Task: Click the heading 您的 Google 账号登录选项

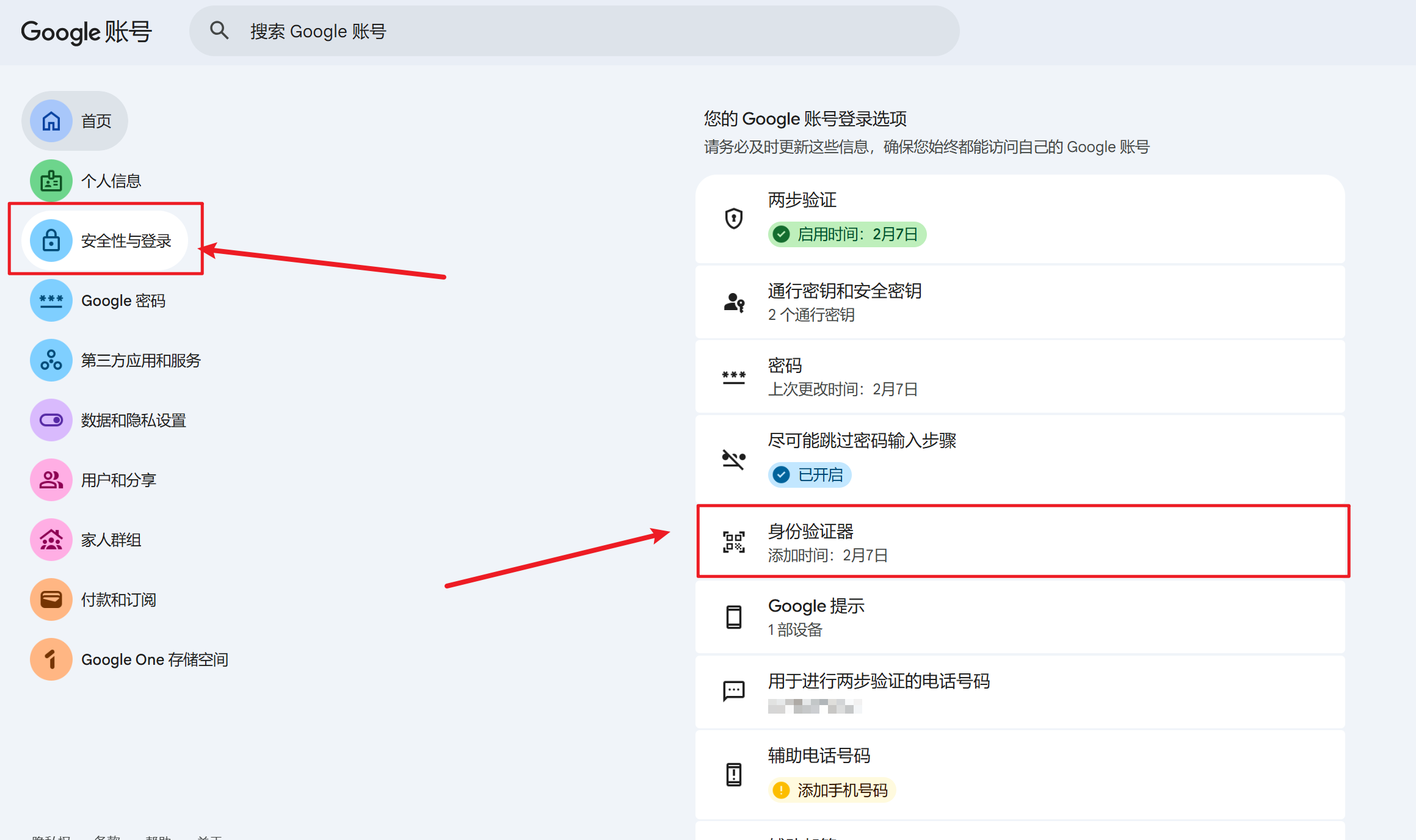Action: (x=805, y=118)
